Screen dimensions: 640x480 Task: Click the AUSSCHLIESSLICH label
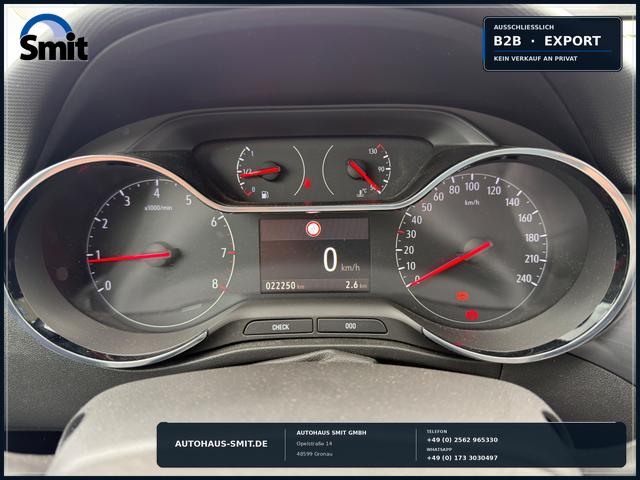[524, 27]
